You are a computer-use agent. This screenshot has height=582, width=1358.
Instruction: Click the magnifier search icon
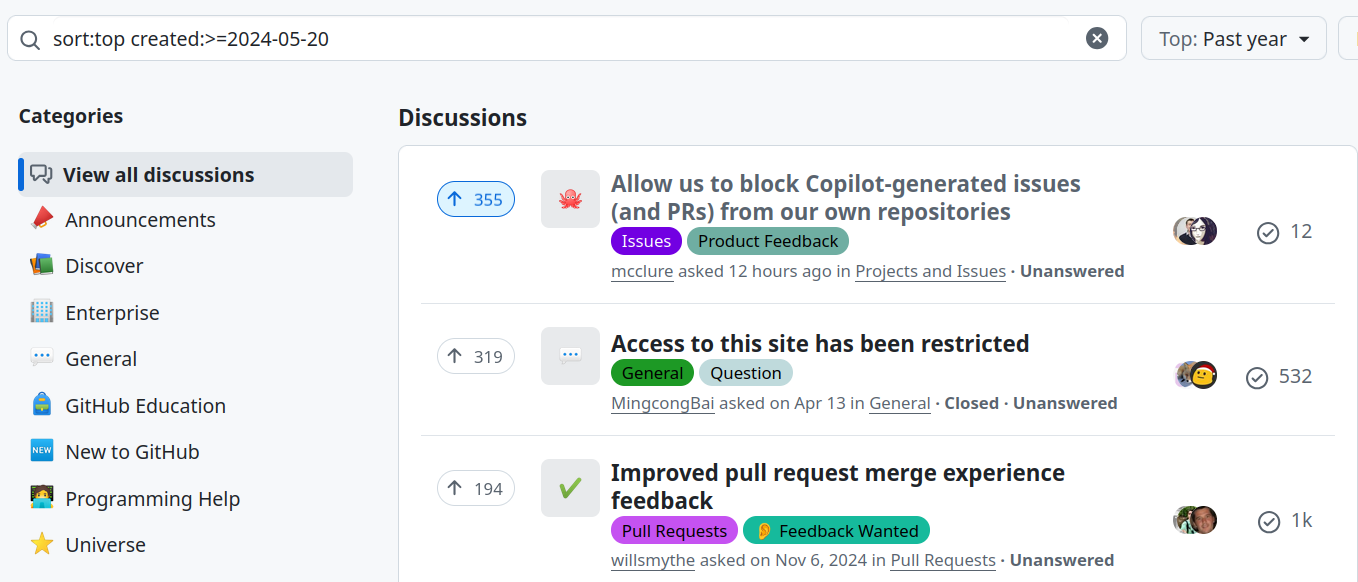pyautogui.click(x=31, y=40)
